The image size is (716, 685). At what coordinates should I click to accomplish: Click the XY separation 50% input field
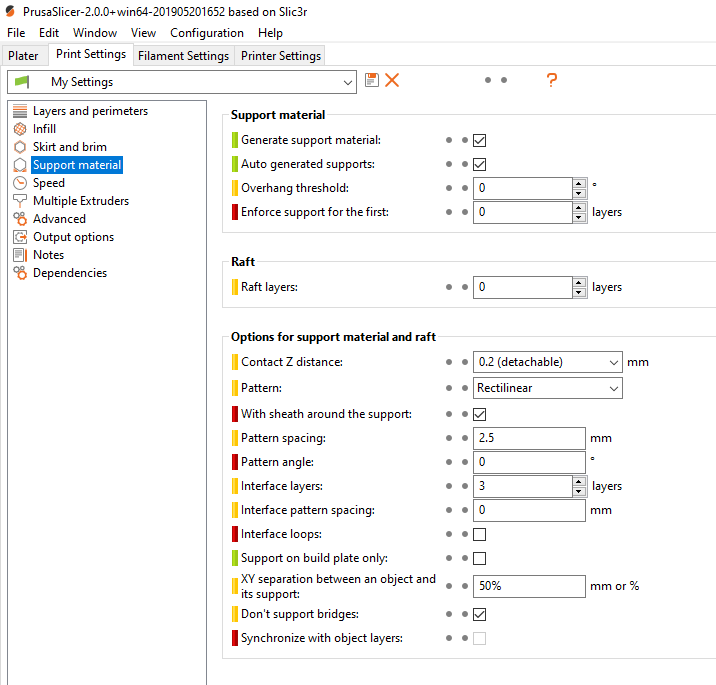[529, 586]
